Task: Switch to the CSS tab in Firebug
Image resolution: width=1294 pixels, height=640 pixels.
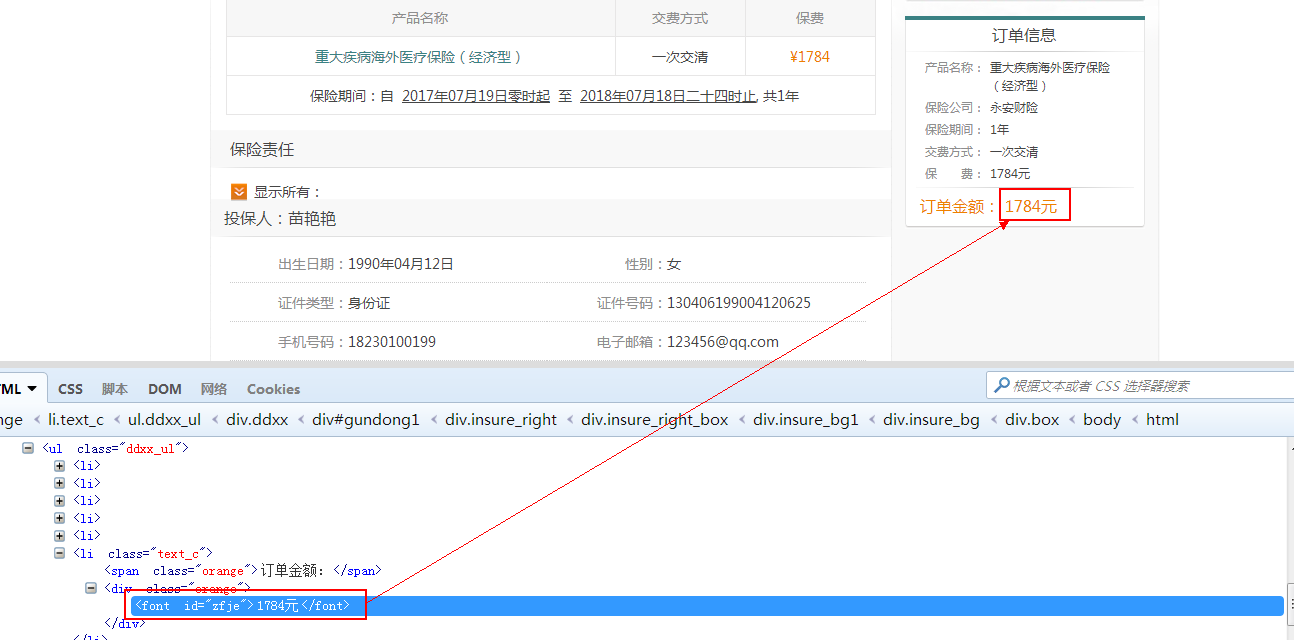Action: click(x=70, y=389)
